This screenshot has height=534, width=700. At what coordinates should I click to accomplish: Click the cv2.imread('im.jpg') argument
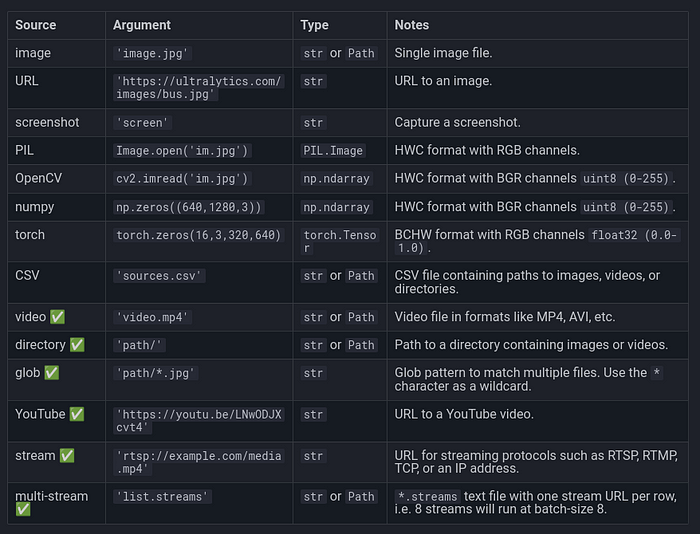[182, 179]
